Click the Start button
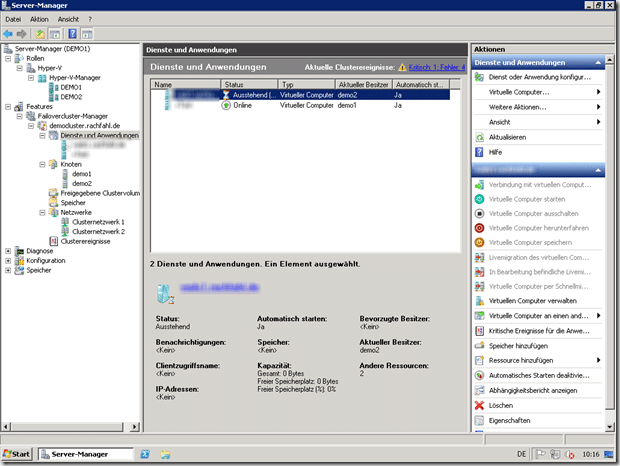620x466 pixels. 17,454
